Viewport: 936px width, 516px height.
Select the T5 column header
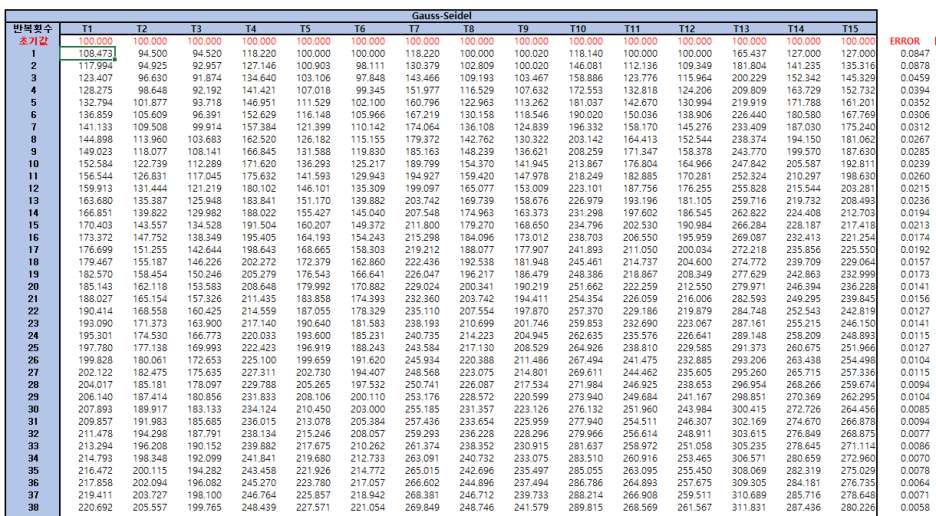point(305,29)
